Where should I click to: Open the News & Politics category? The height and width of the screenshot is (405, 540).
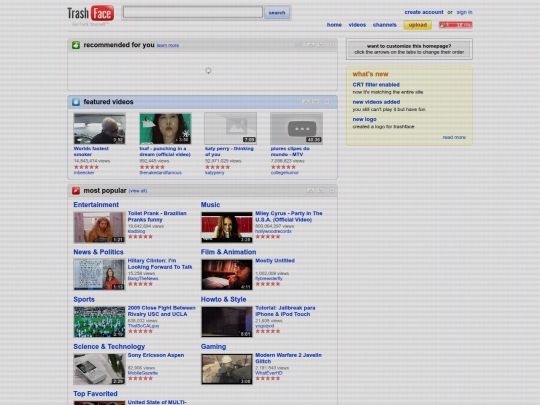point(98,252)
